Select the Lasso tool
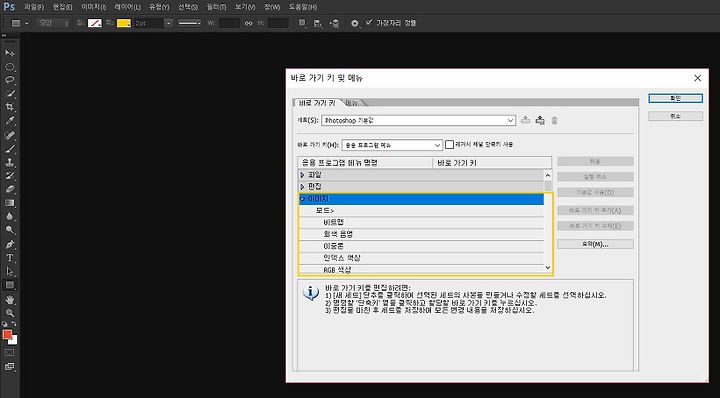 point(10,80)
